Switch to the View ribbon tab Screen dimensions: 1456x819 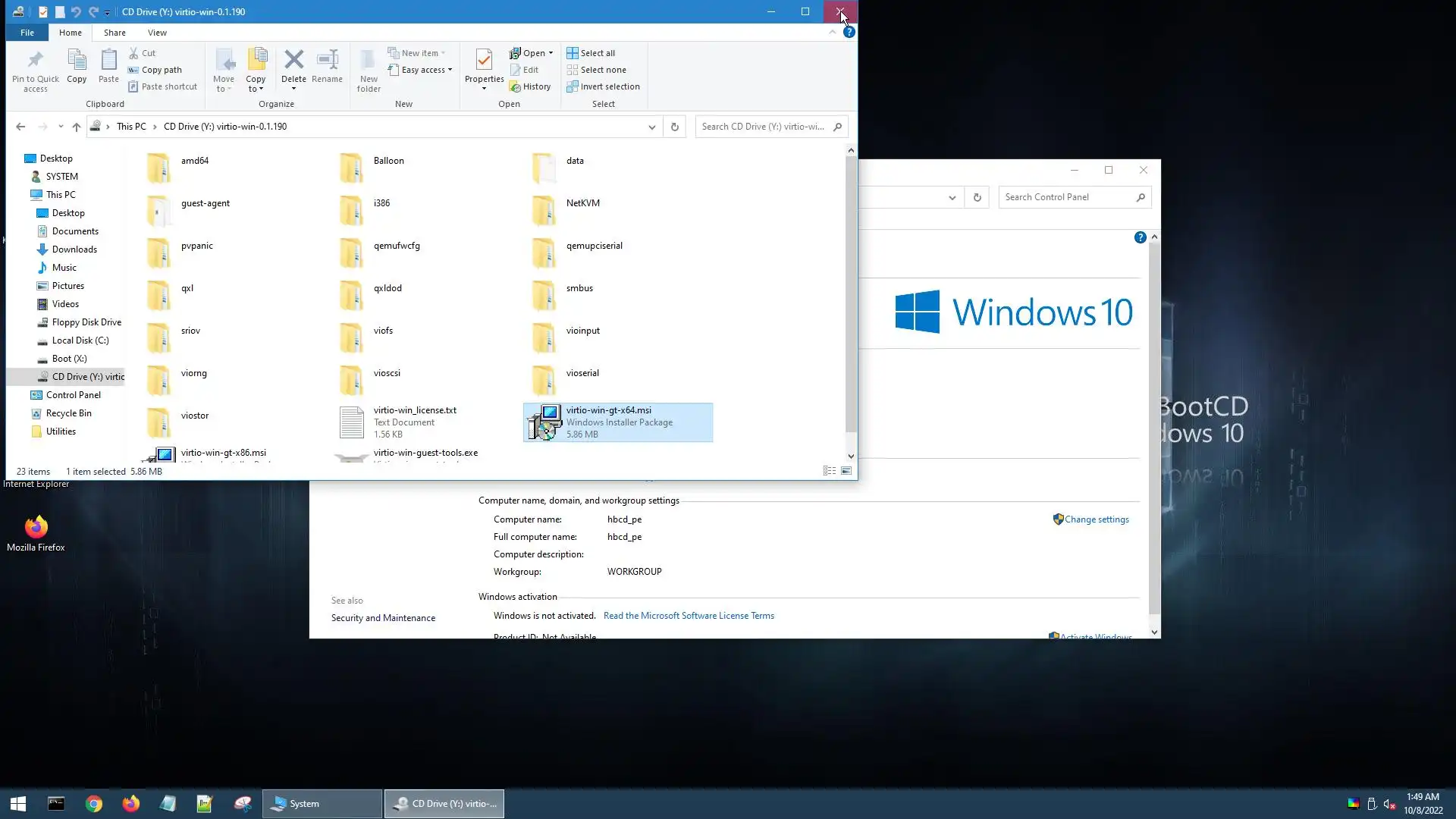pyautogui.click(x=157, y=33)
